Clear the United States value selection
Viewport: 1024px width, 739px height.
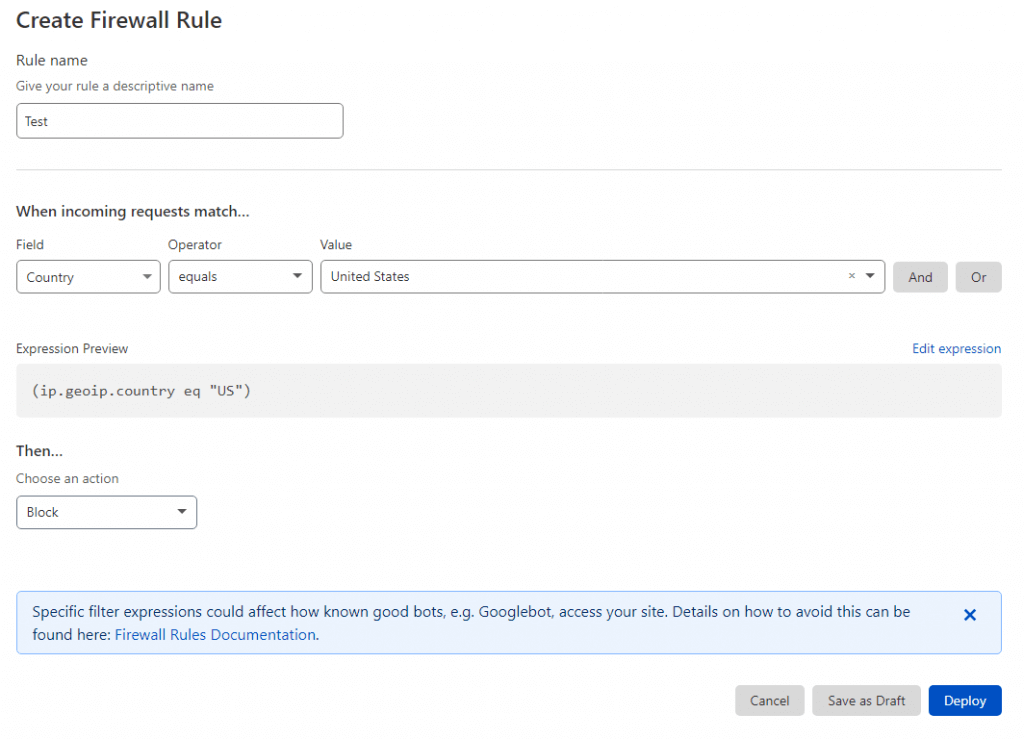(852, 277)
